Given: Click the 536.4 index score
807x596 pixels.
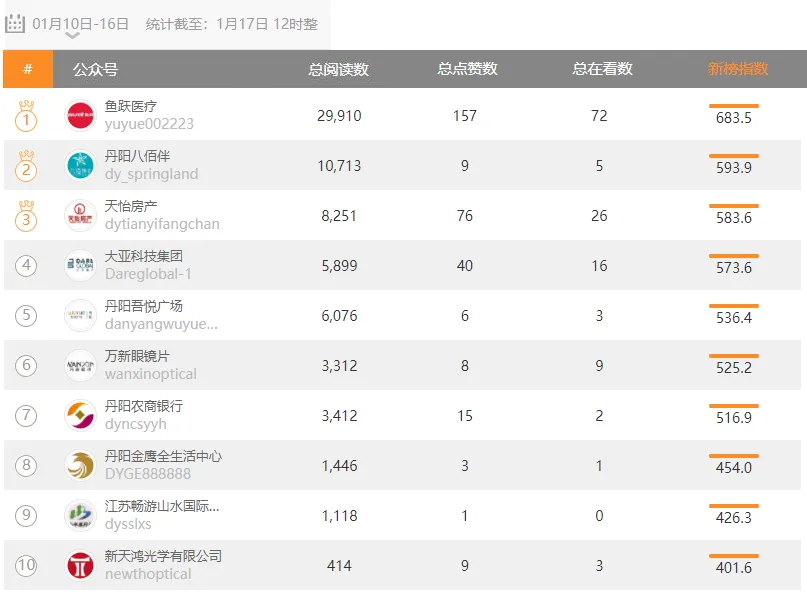Looking at the screenshot, I should click(733, 318).
